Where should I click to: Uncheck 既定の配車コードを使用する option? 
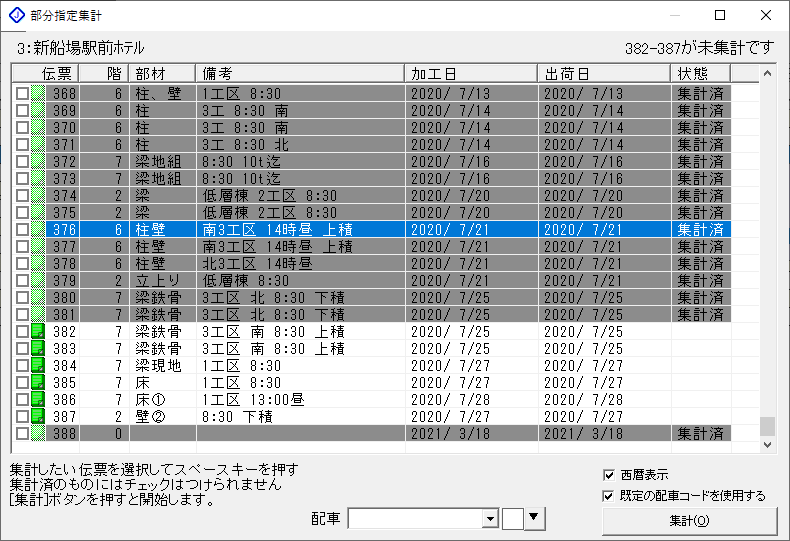point(609,496)
